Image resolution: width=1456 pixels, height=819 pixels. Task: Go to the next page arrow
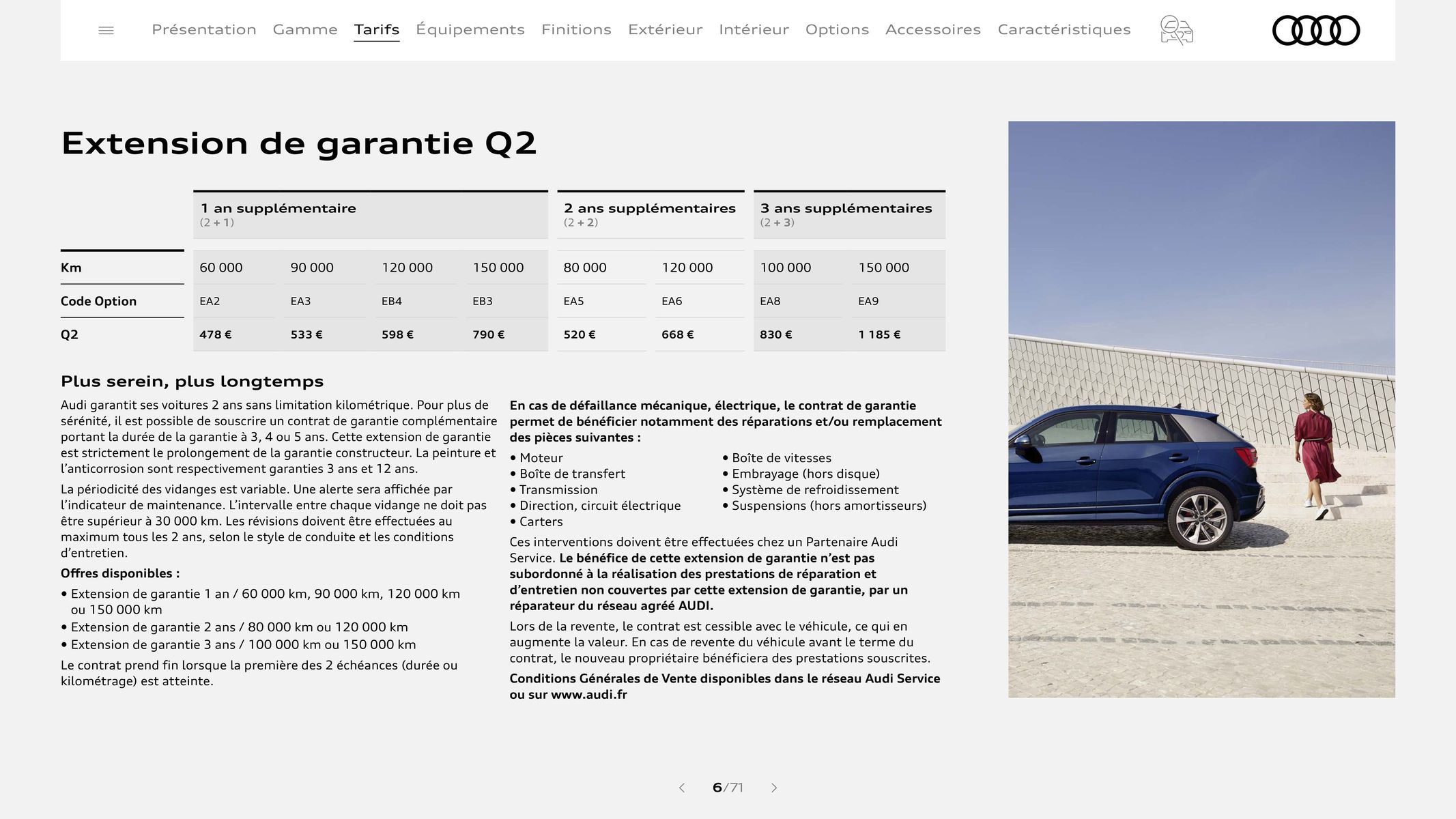click(773, 788)
